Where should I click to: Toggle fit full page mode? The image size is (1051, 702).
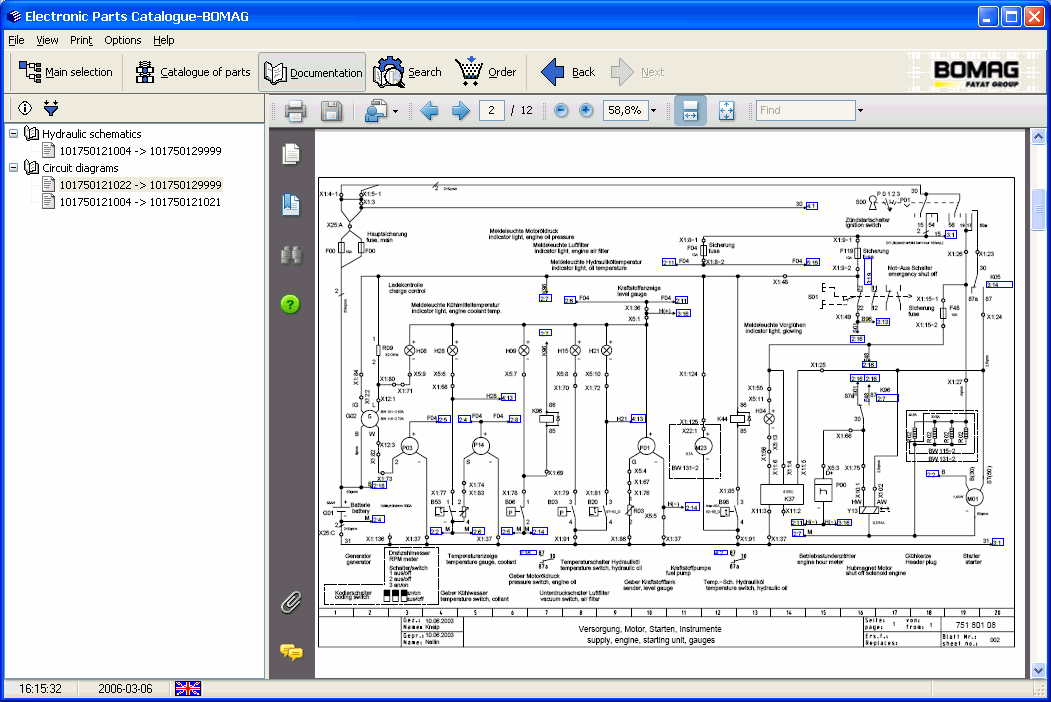coord(726,111)
